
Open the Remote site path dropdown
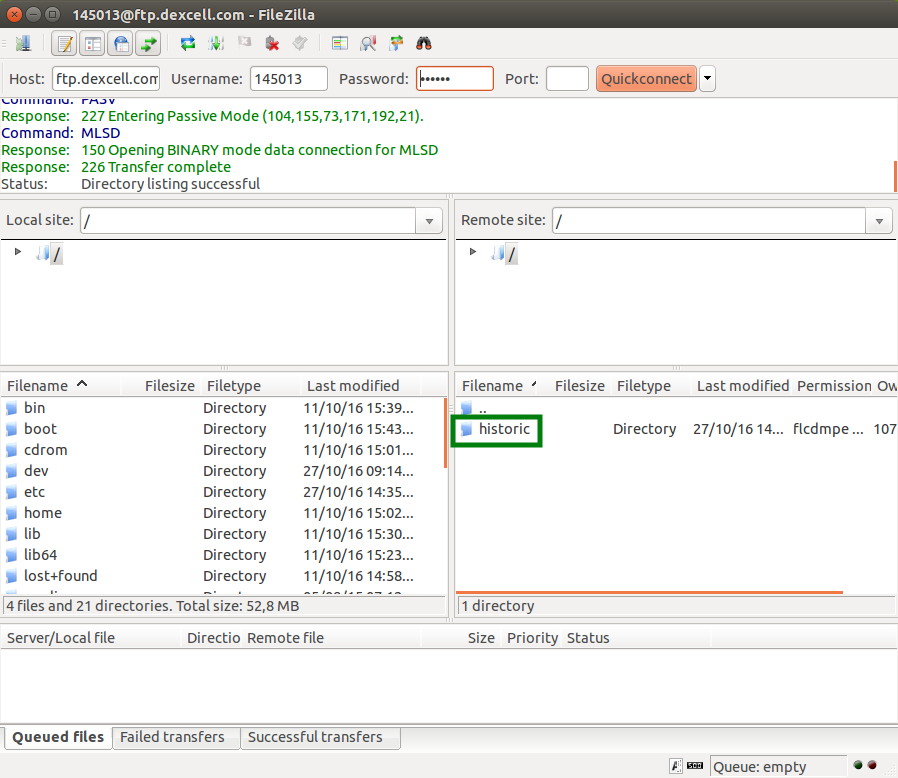pyautogui.click(x=879, y=221)
